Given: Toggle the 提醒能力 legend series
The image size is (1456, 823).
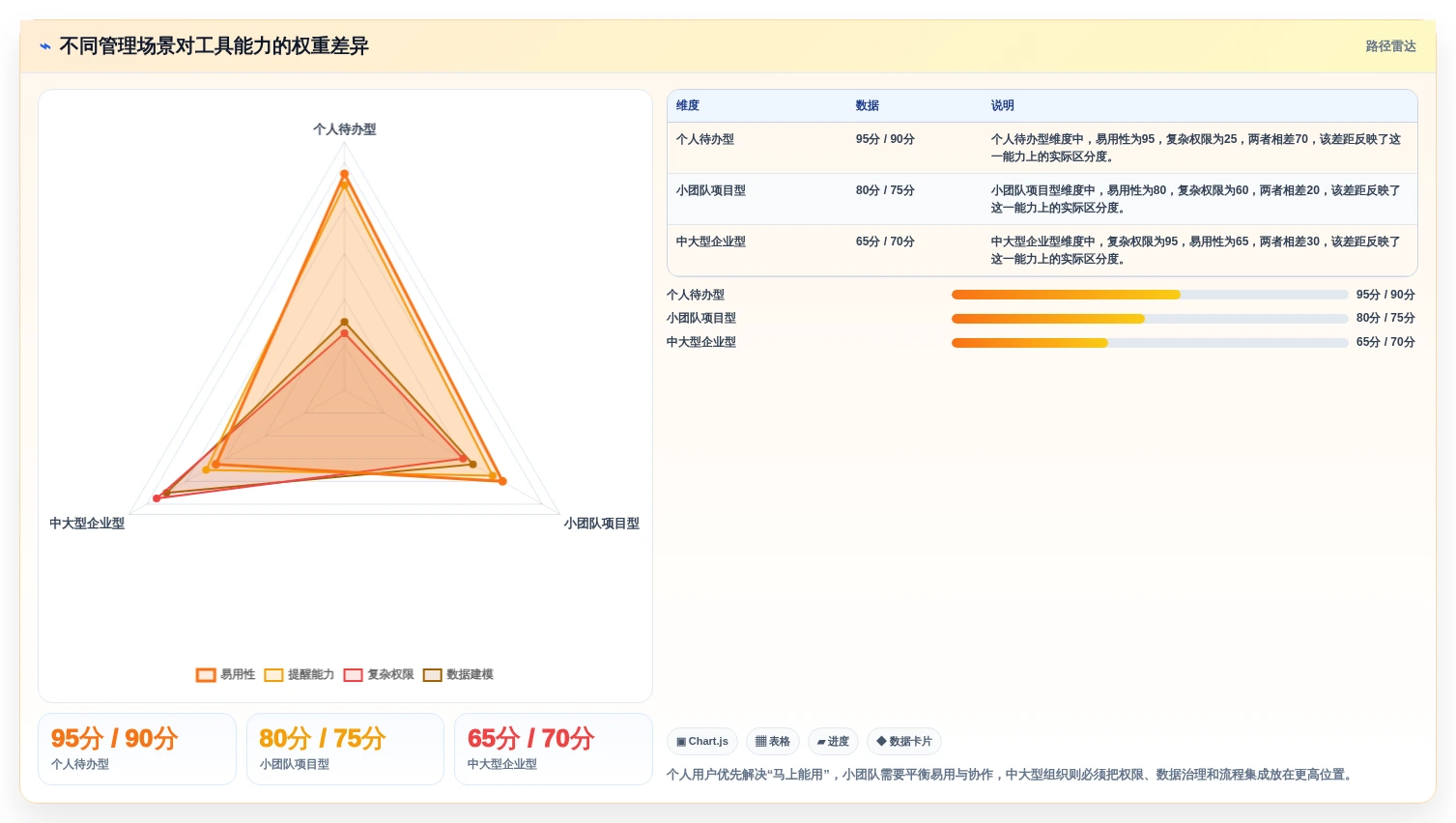Looking at the screenshot, I should tap(300, 674).
